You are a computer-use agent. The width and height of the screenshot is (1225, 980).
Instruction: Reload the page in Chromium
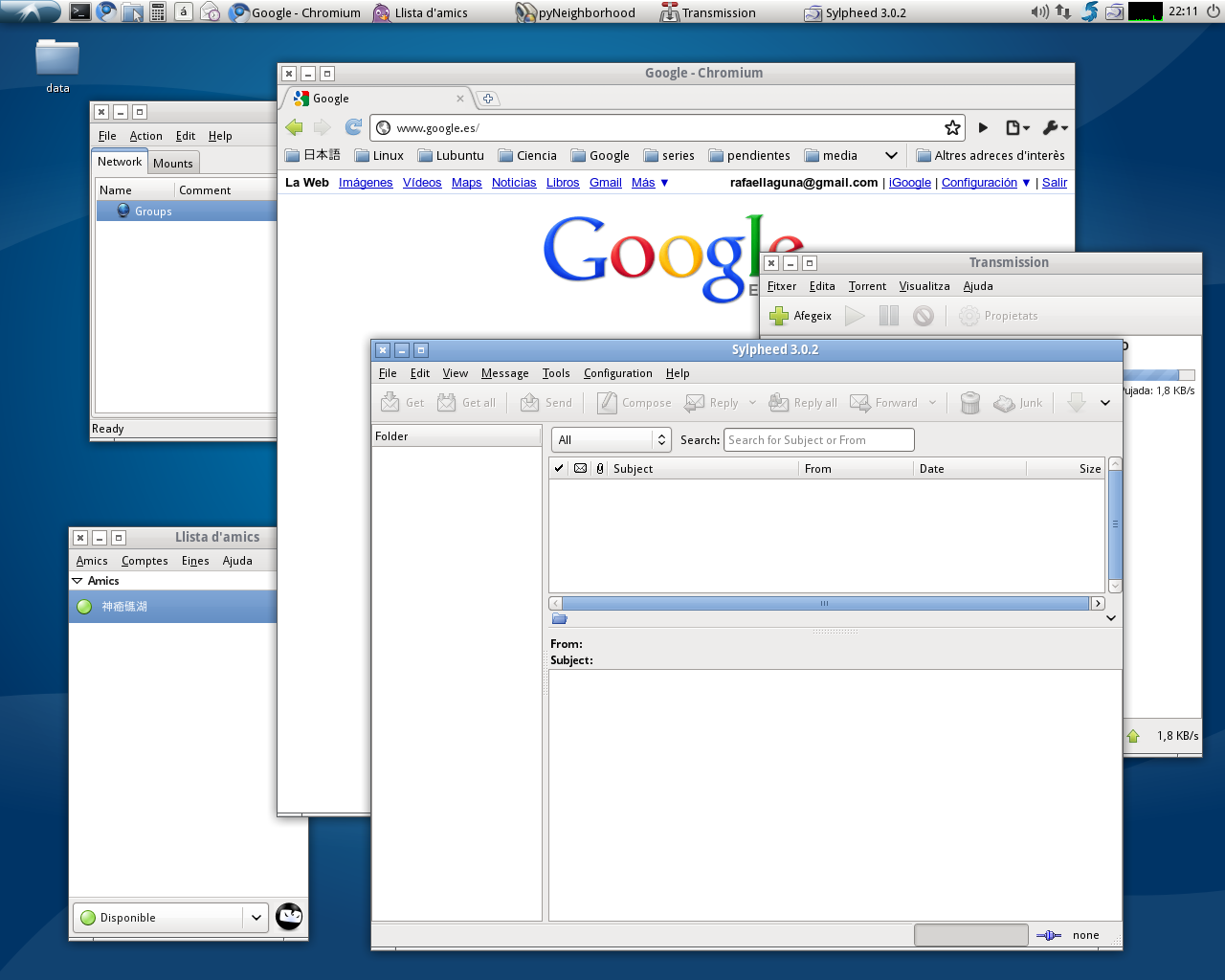point(353,127)
